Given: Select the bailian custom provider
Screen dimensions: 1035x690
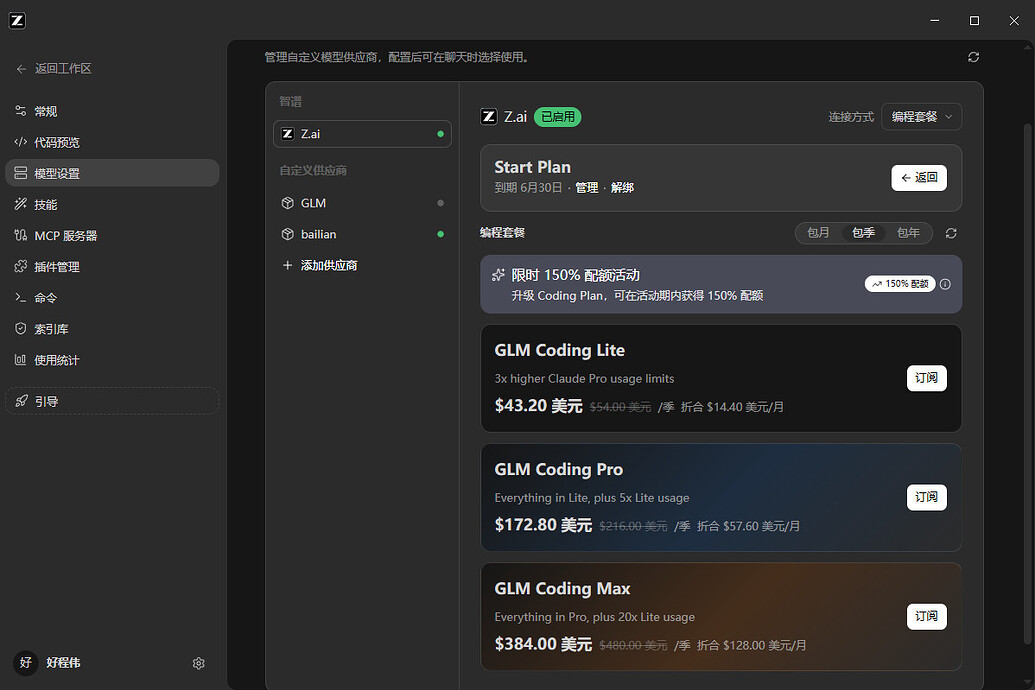Looking at the screenshot, I should (x=362, y=234).
